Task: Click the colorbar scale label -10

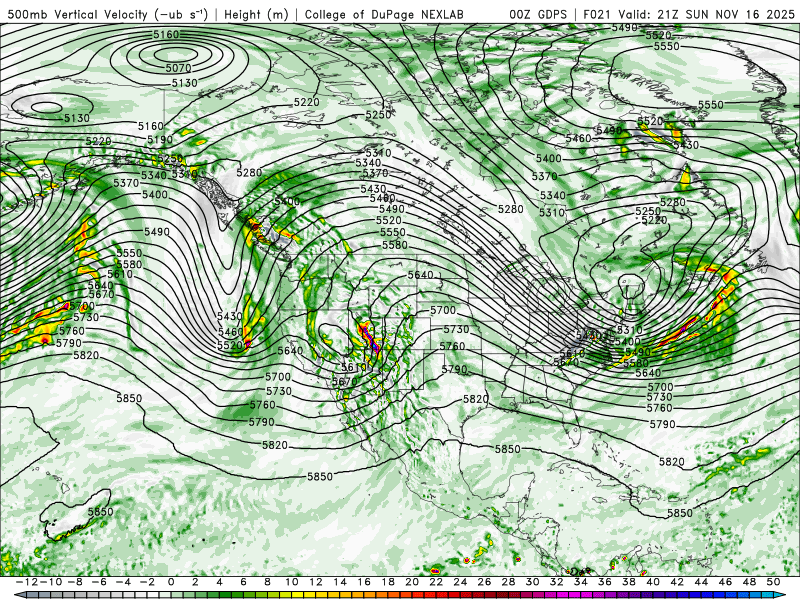Action: tap(52, 582)
